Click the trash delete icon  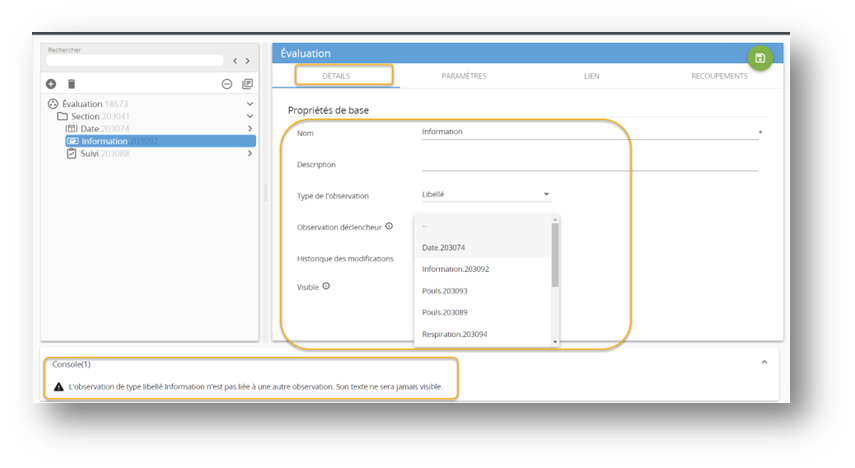click(x=71, y=84)
